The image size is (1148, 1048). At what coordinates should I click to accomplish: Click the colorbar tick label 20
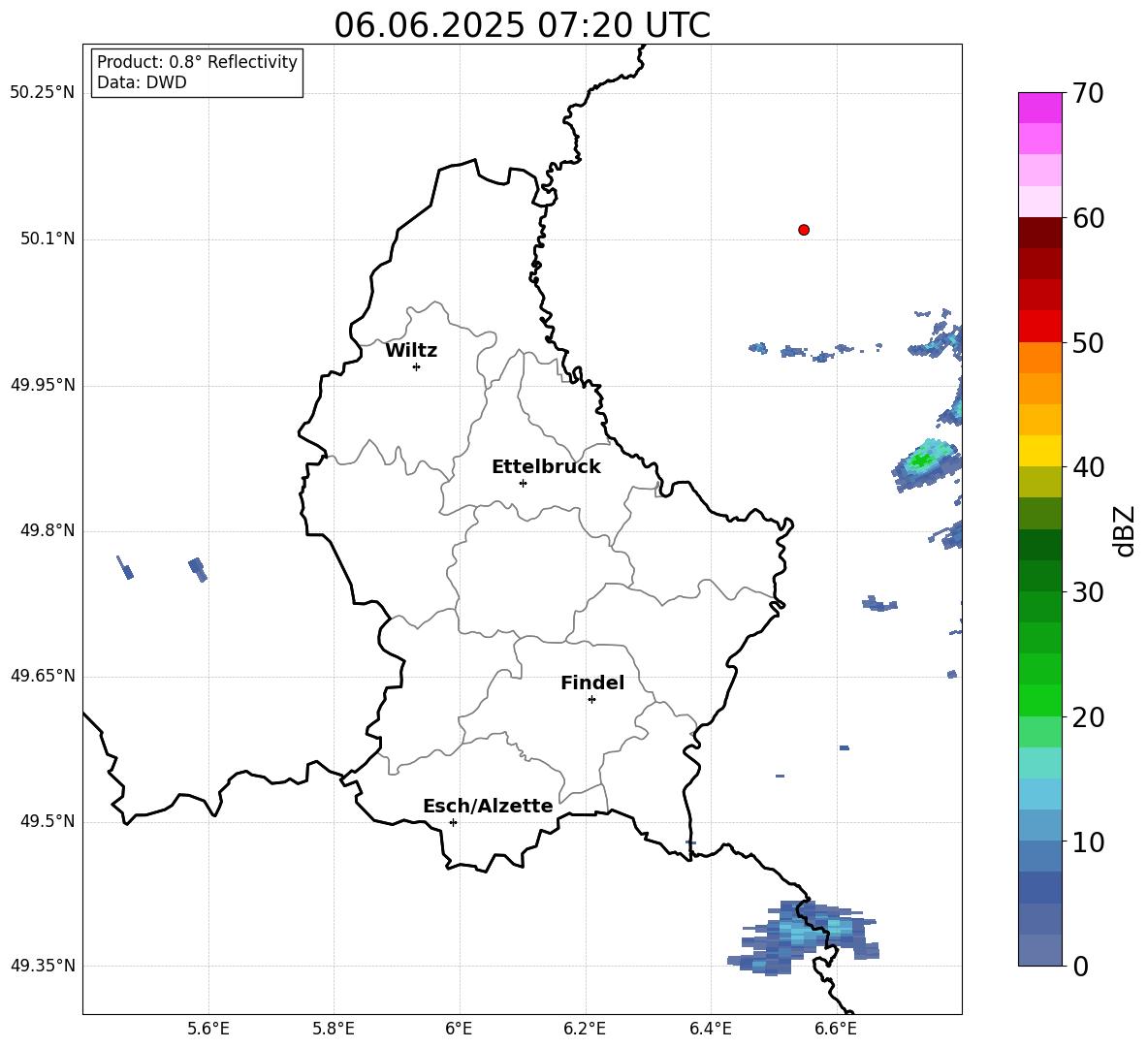tap(1088, 717)
